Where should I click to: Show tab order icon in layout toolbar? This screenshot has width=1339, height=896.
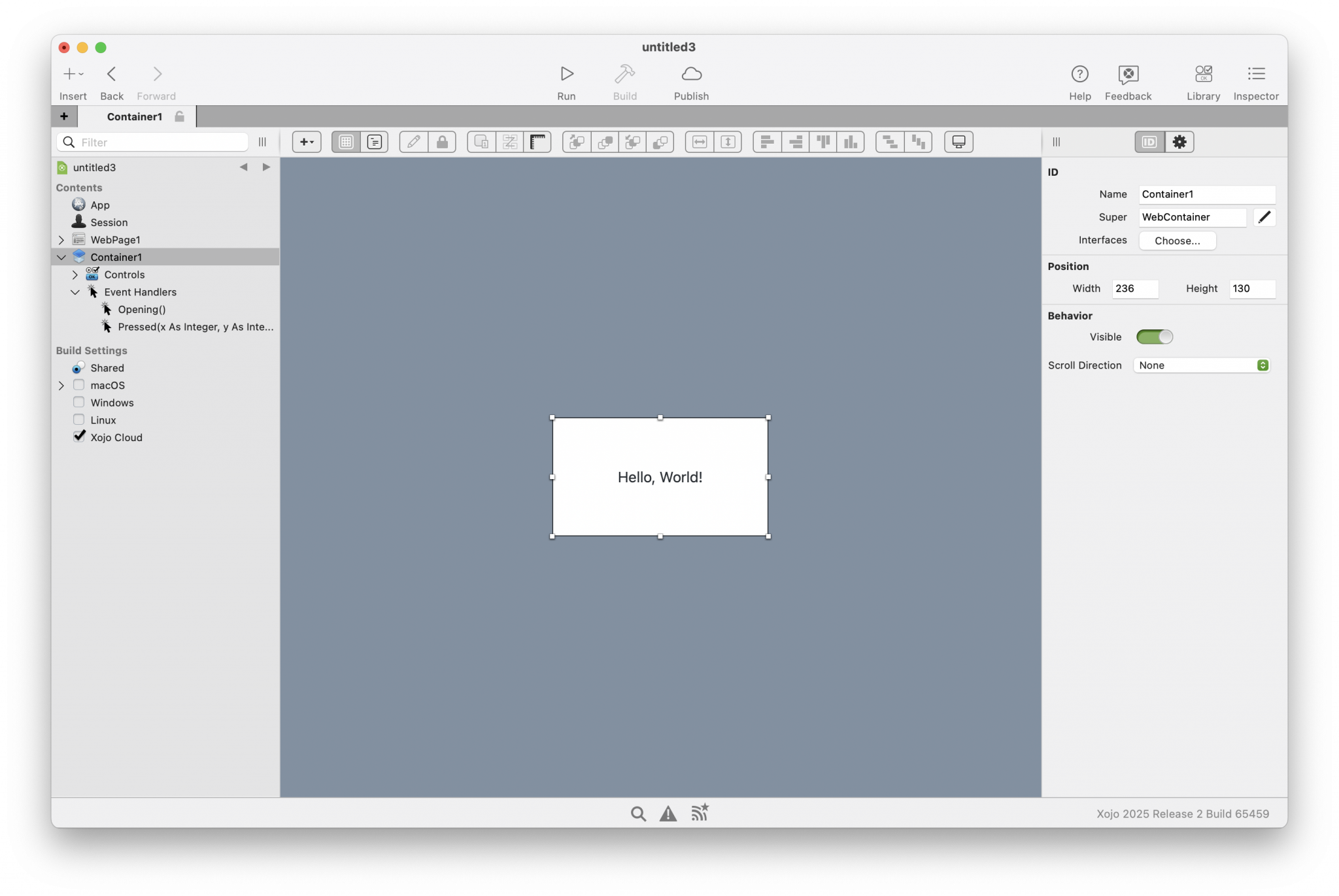509,142
